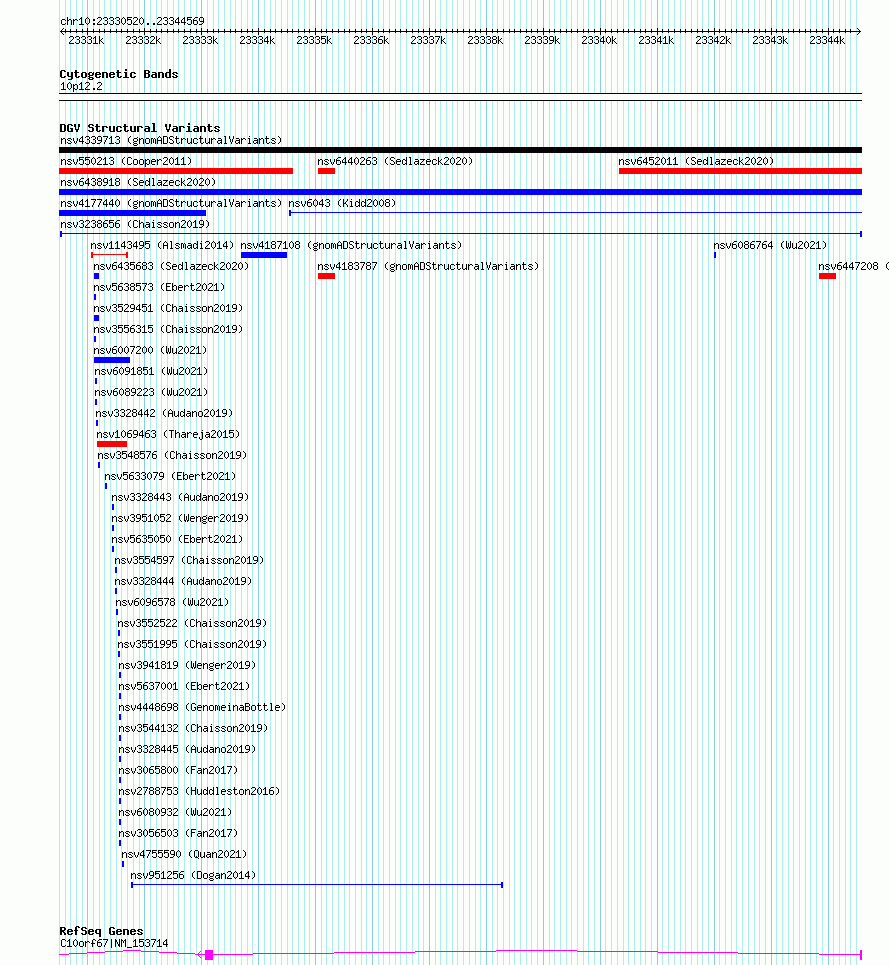
Task: Click chr10:23330520..23344569 coordinate text
Action: [x=132, y=21]
